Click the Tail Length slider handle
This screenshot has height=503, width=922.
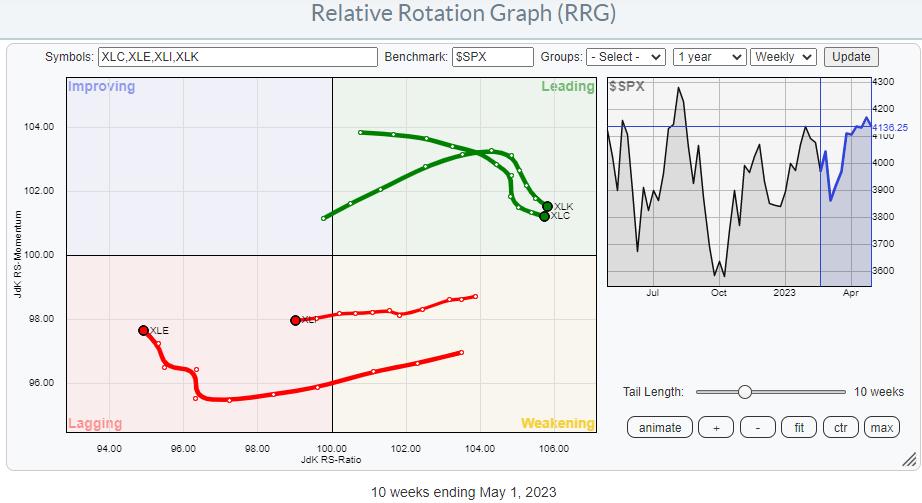point(744,392)
